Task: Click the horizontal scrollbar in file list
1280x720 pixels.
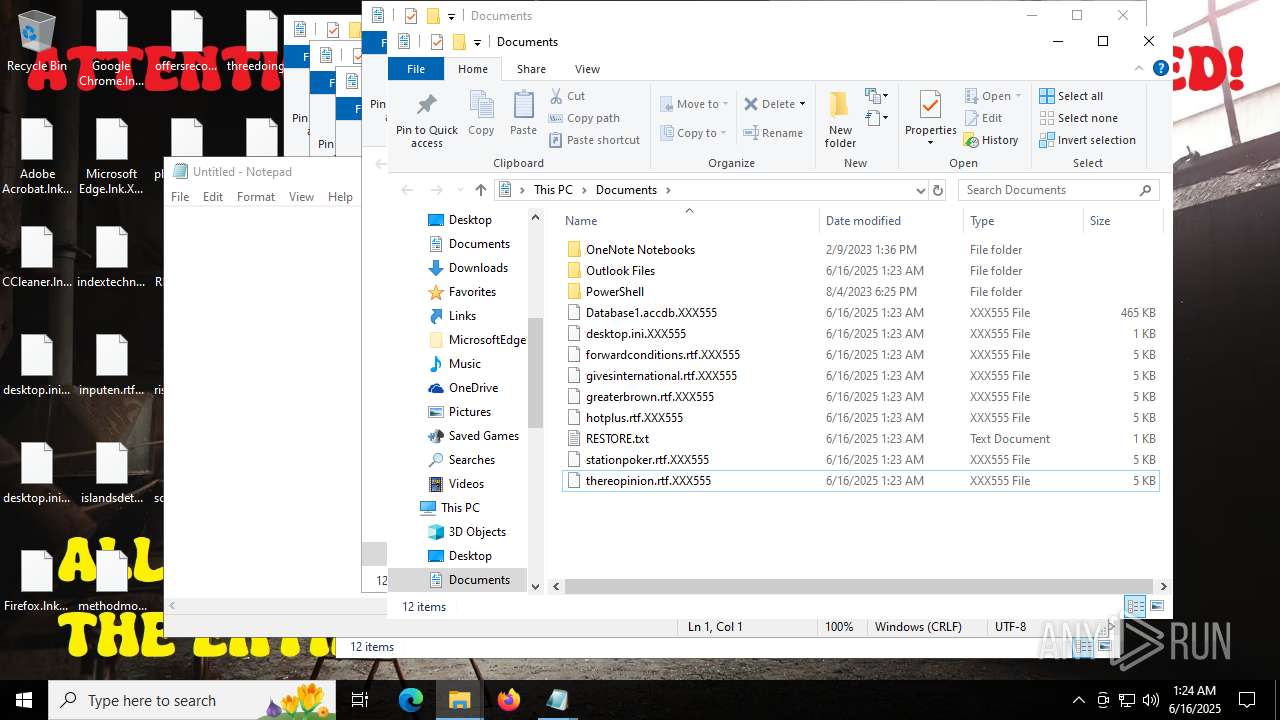Action: [x=860, y=587]
